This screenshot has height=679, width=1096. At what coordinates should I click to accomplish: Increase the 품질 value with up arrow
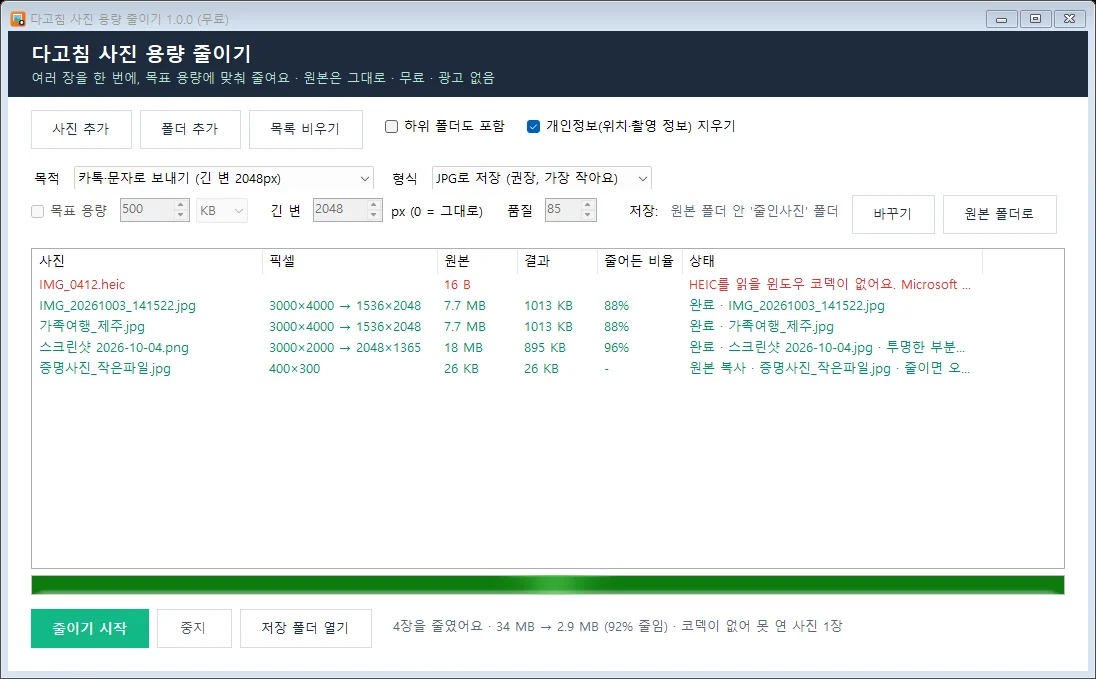(x=588, y=204)
